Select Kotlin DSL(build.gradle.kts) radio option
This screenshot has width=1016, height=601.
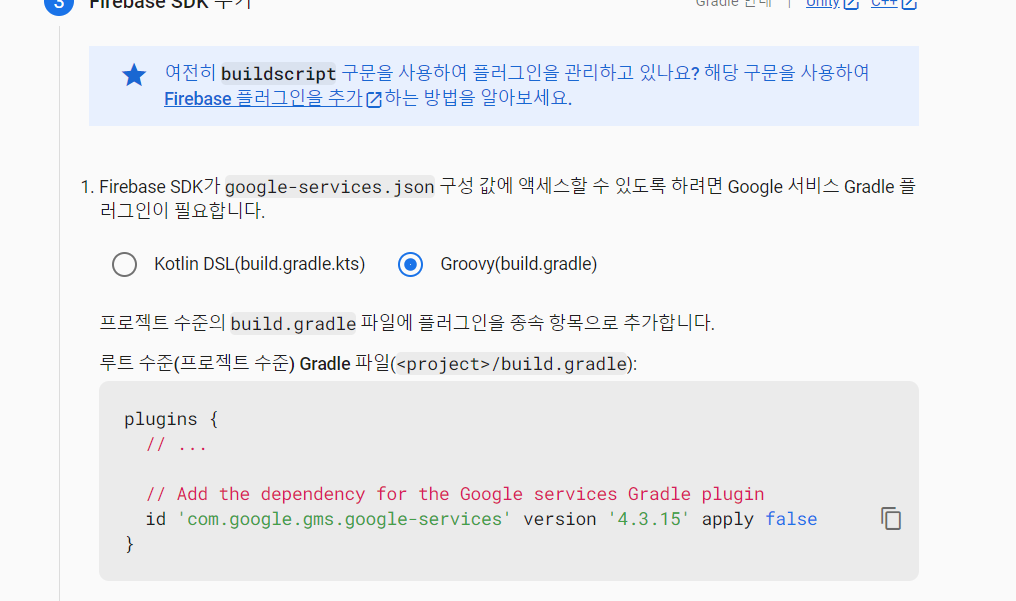(x=124, y=264)
